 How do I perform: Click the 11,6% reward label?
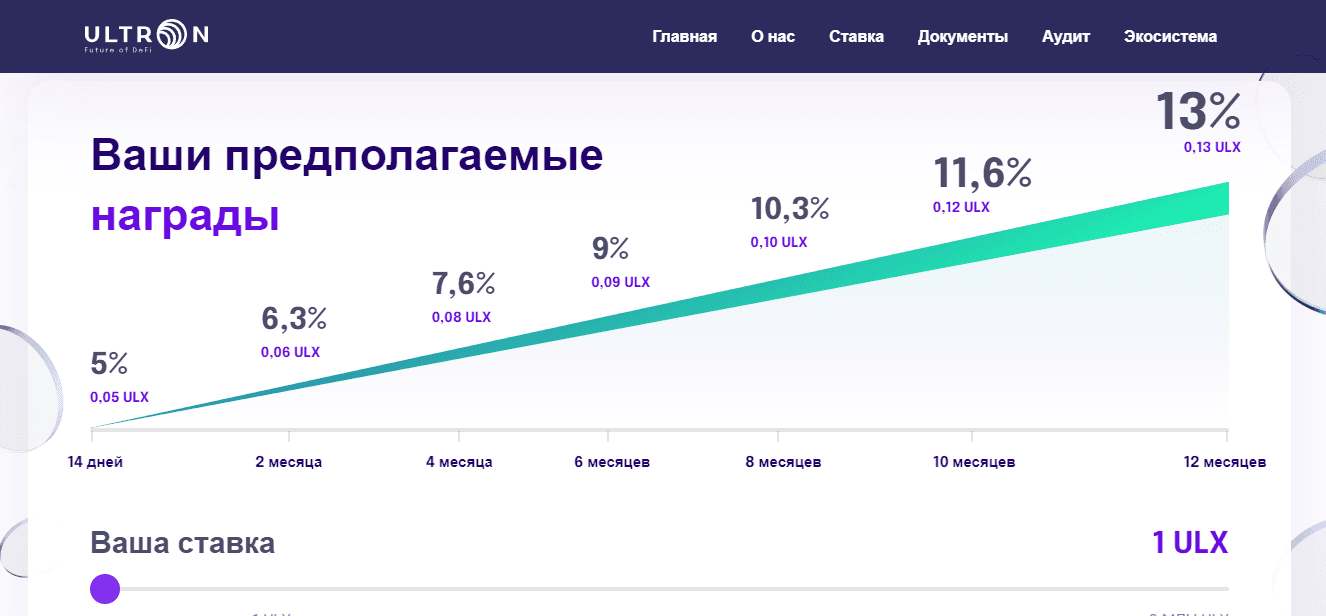(x=983, y=173)
